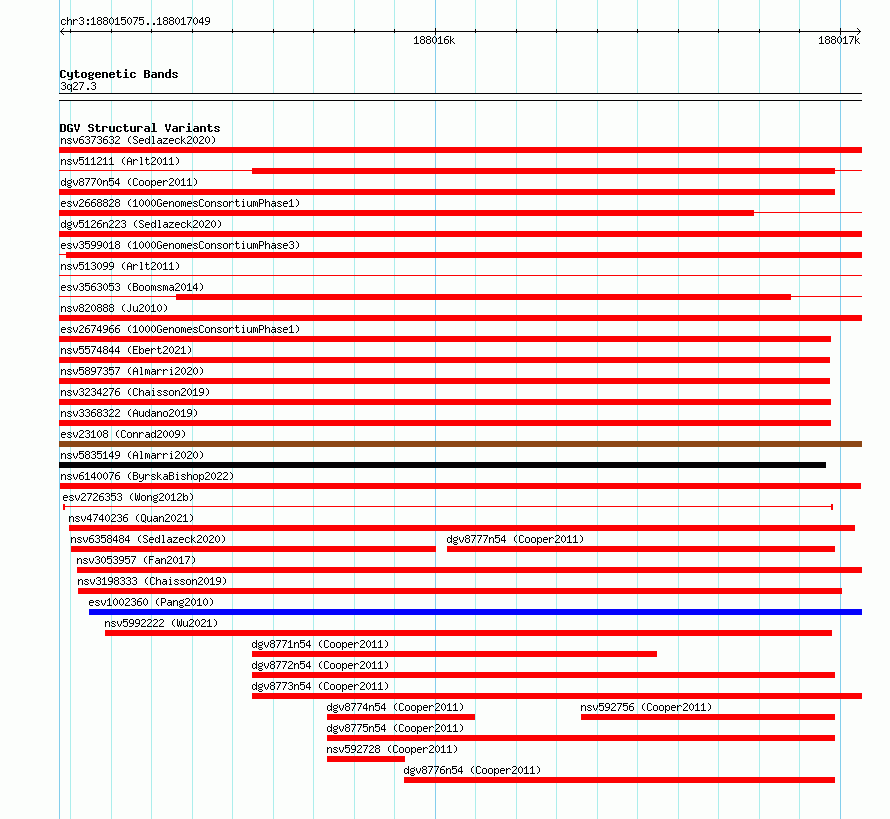Screen dimensions: 890x819
Task: Click the 188017k ruler tick label
Action: click(x=839, y=40)
